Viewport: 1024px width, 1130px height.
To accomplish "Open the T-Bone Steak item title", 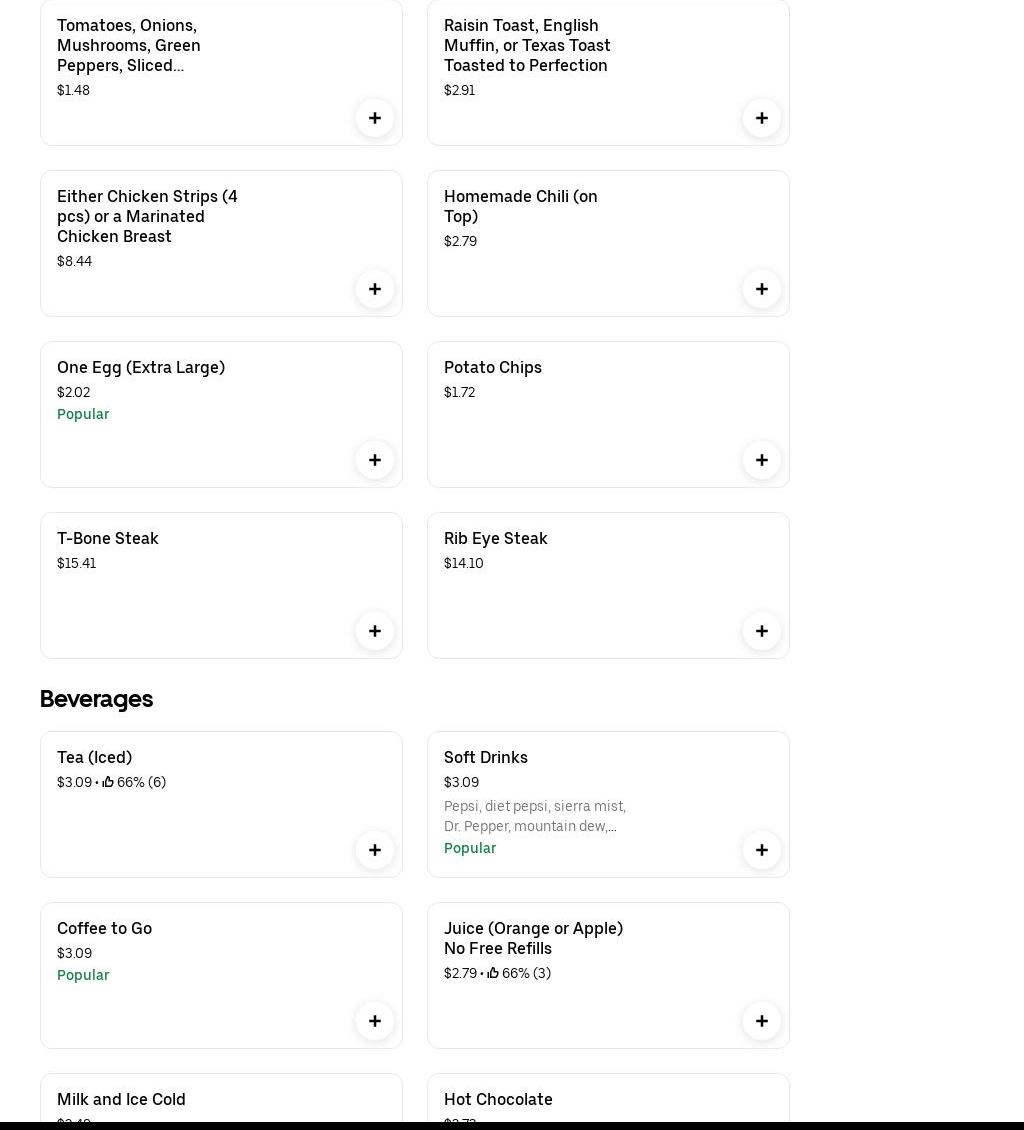I will (x=108, y=538).
